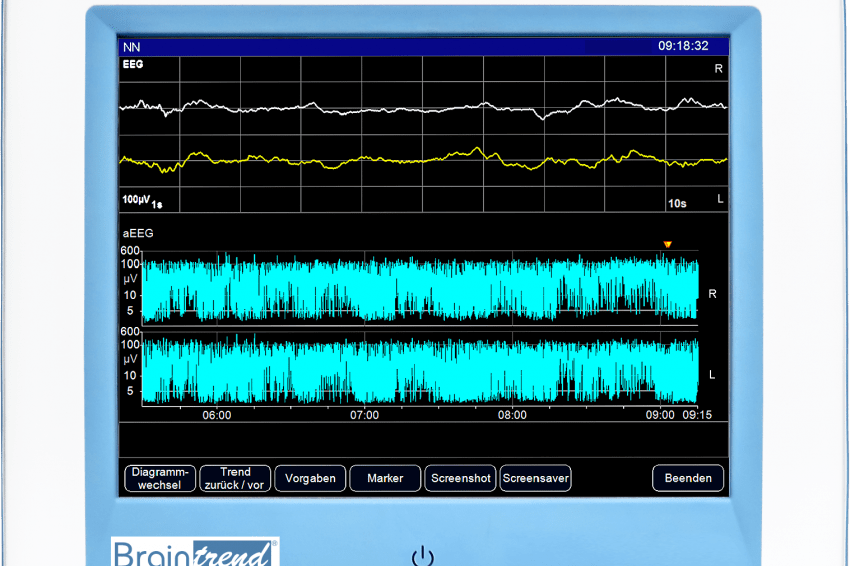Click the 09:00 time axis label
Screen dimensions: 850x566
660,415
